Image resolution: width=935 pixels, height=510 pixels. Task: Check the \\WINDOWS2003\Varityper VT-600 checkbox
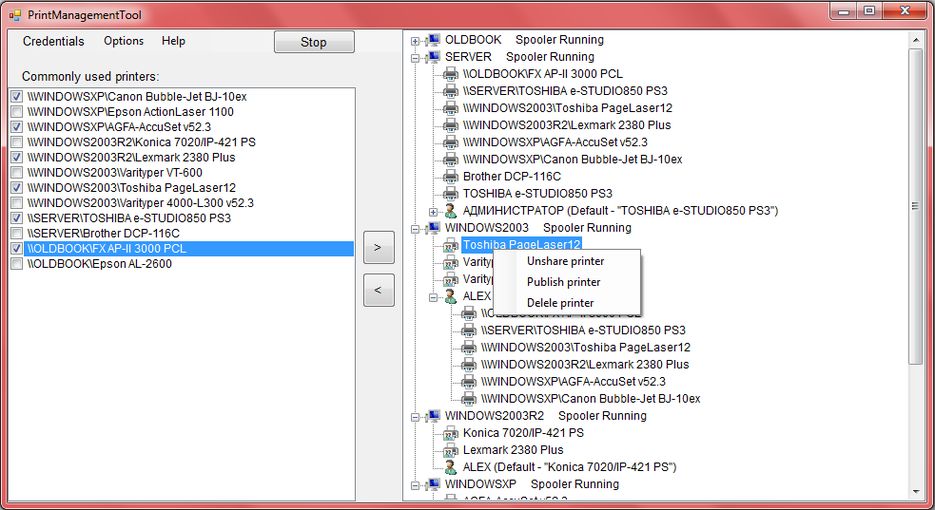(x=17, y=172)
